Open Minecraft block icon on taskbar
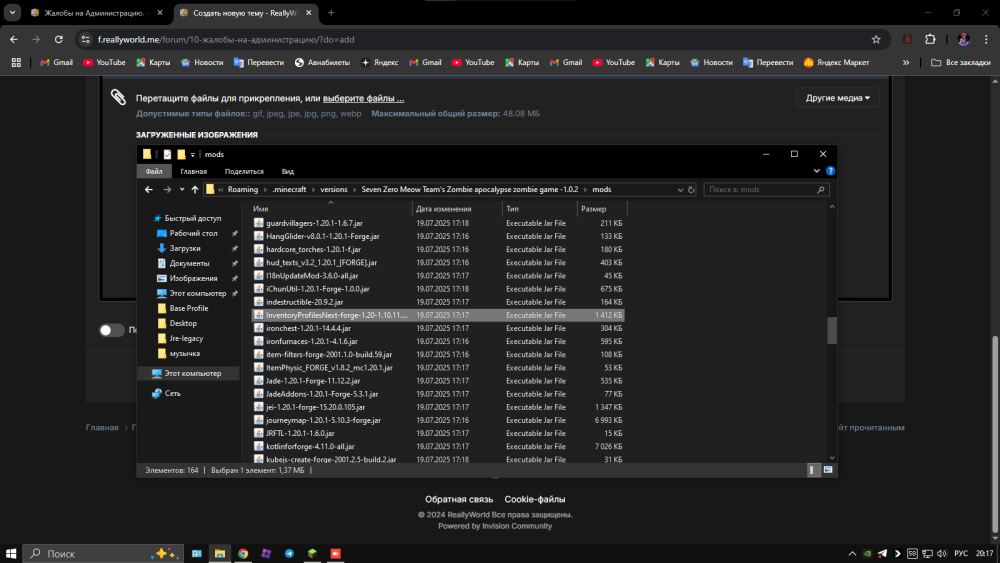The image size is (1000, 563). coord(312,553)
